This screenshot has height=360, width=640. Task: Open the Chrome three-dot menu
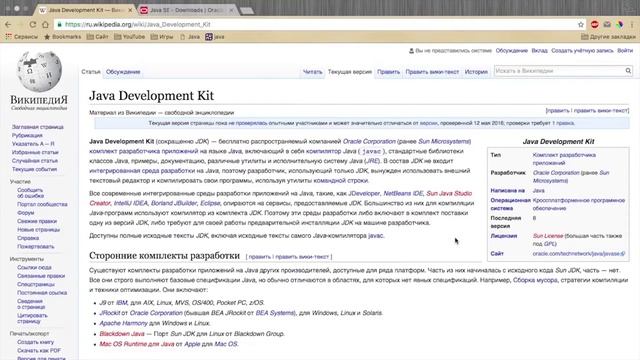click(632, 24)
